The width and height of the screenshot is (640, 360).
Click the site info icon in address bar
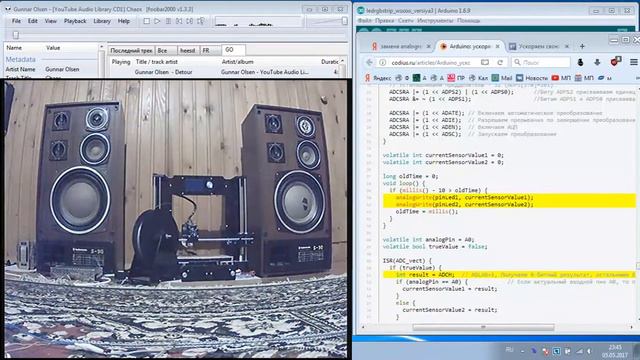[382, 62]
